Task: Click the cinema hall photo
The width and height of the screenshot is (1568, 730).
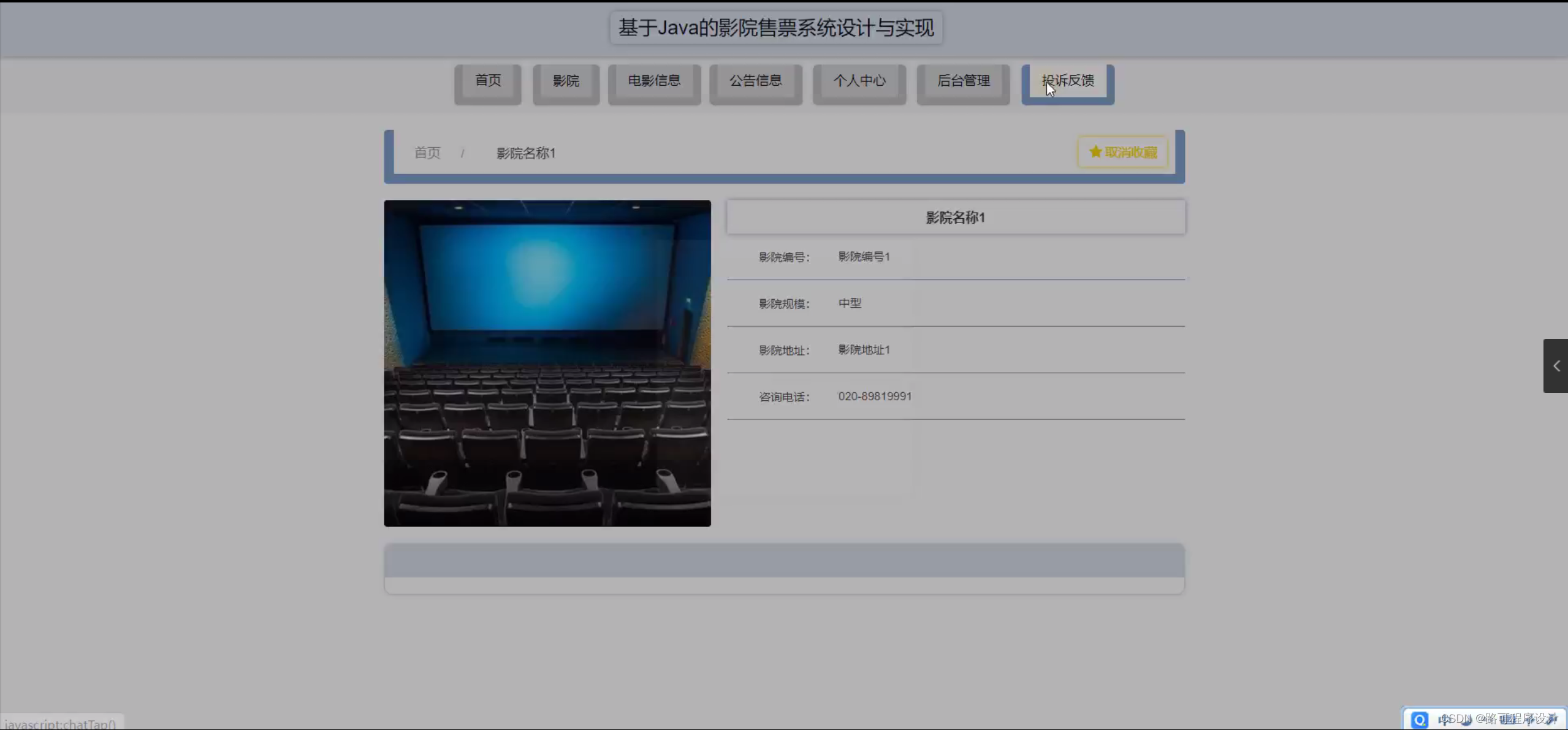Action: (547, 363)
